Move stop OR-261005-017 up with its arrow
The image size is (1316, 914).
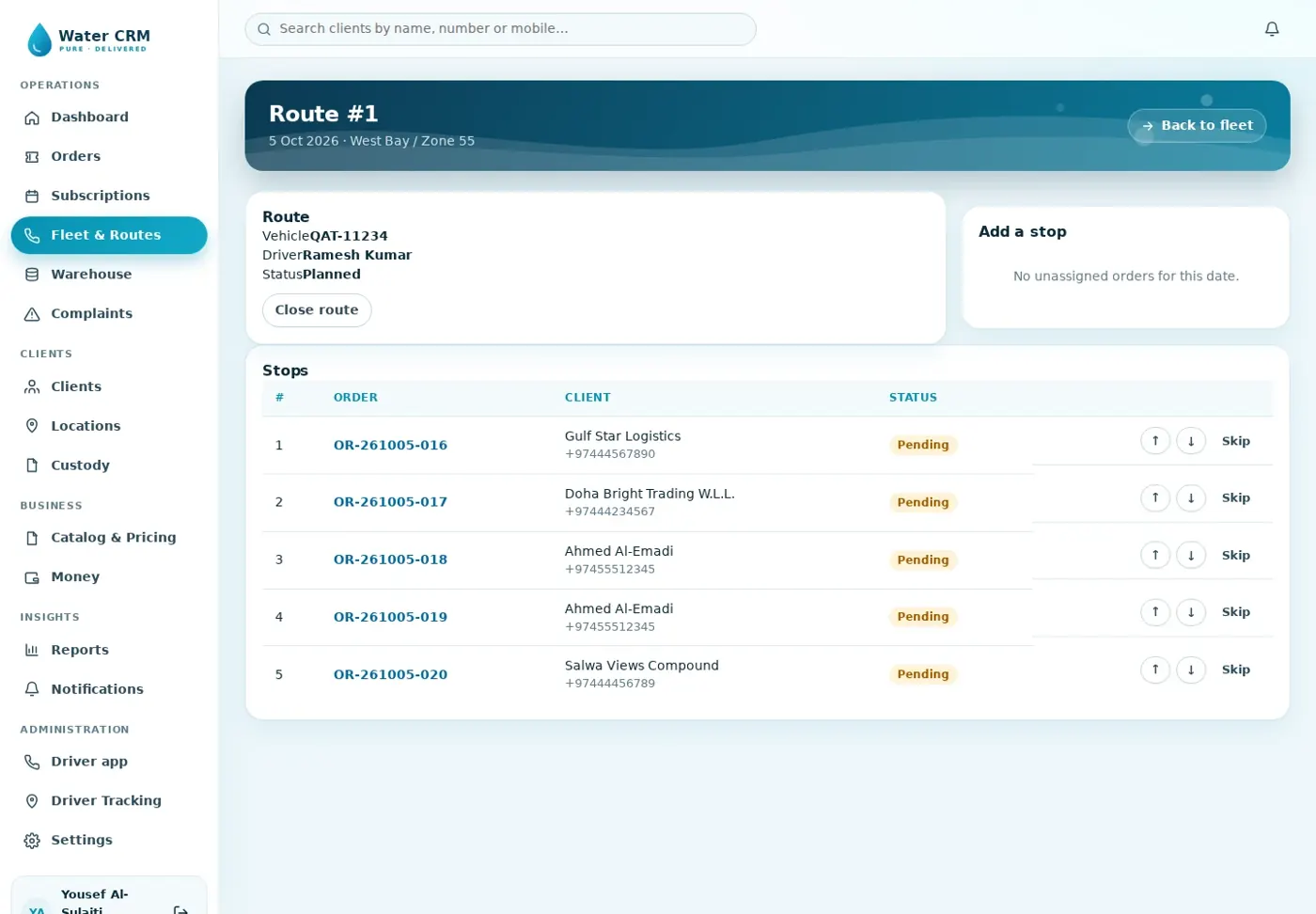1155,497
